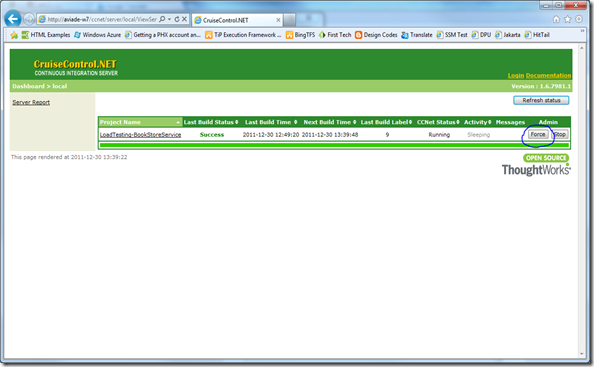The height and width of the screenshot is (367, 594).
Task: Open Getting a PHX account bookmark
Action: coord(163,35)
